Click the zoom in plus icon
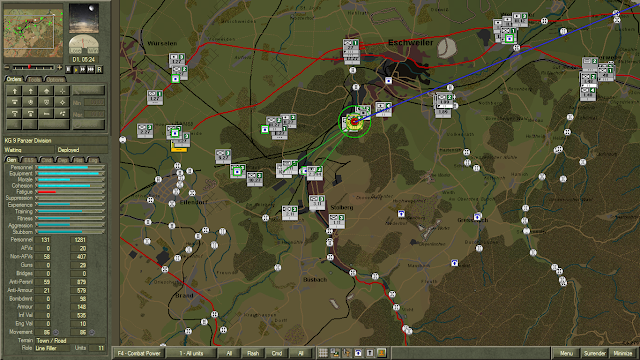The image size is (640, 360). click(x=60, y=67)
